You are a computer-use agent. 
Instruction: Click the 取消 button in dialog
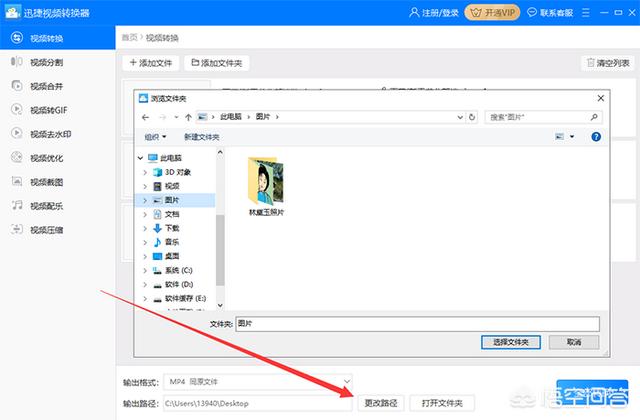[x=573, y=342]
